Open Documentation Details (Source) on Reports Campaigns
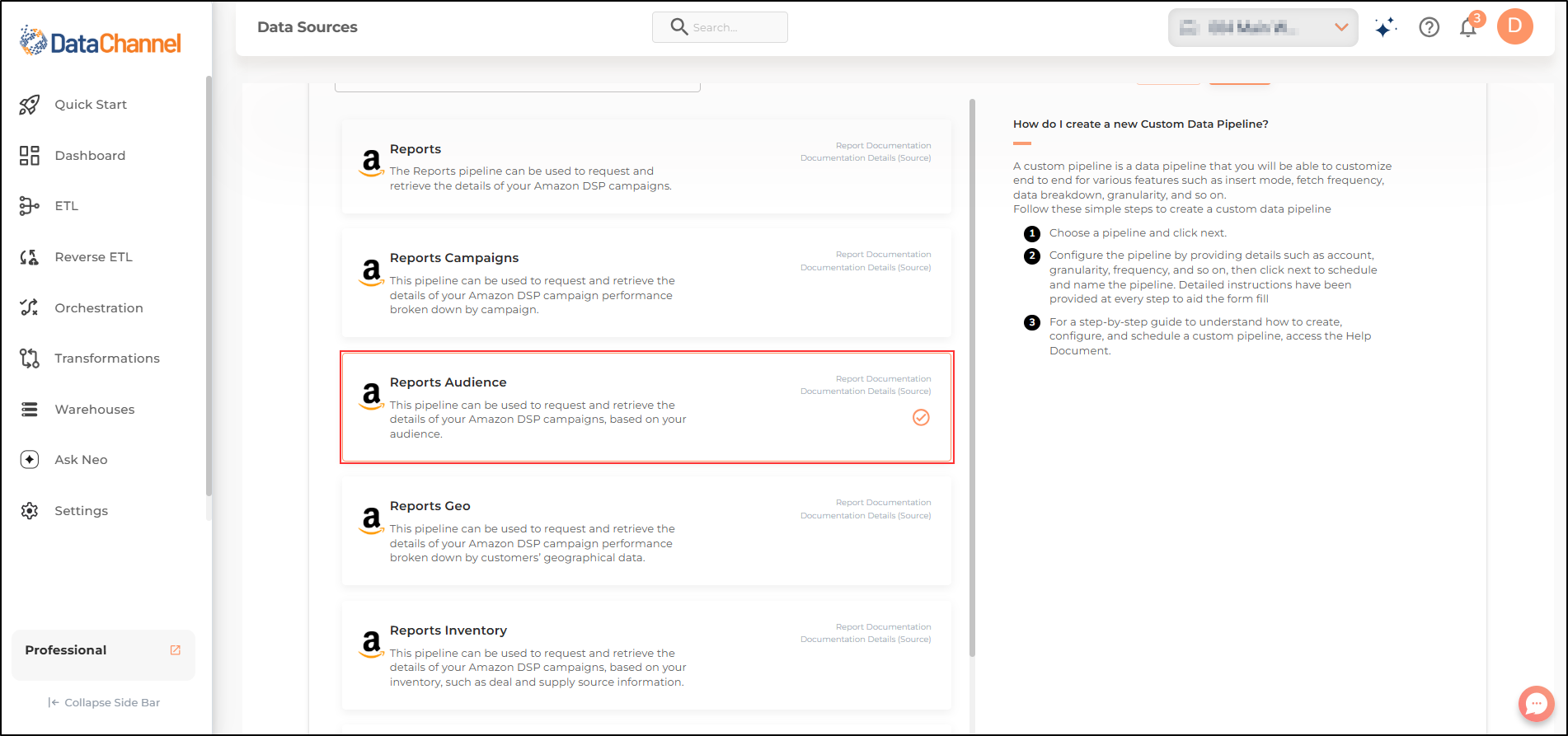Image resolution: width=1568 pixels, height=736 pixels. pos(866,268)
